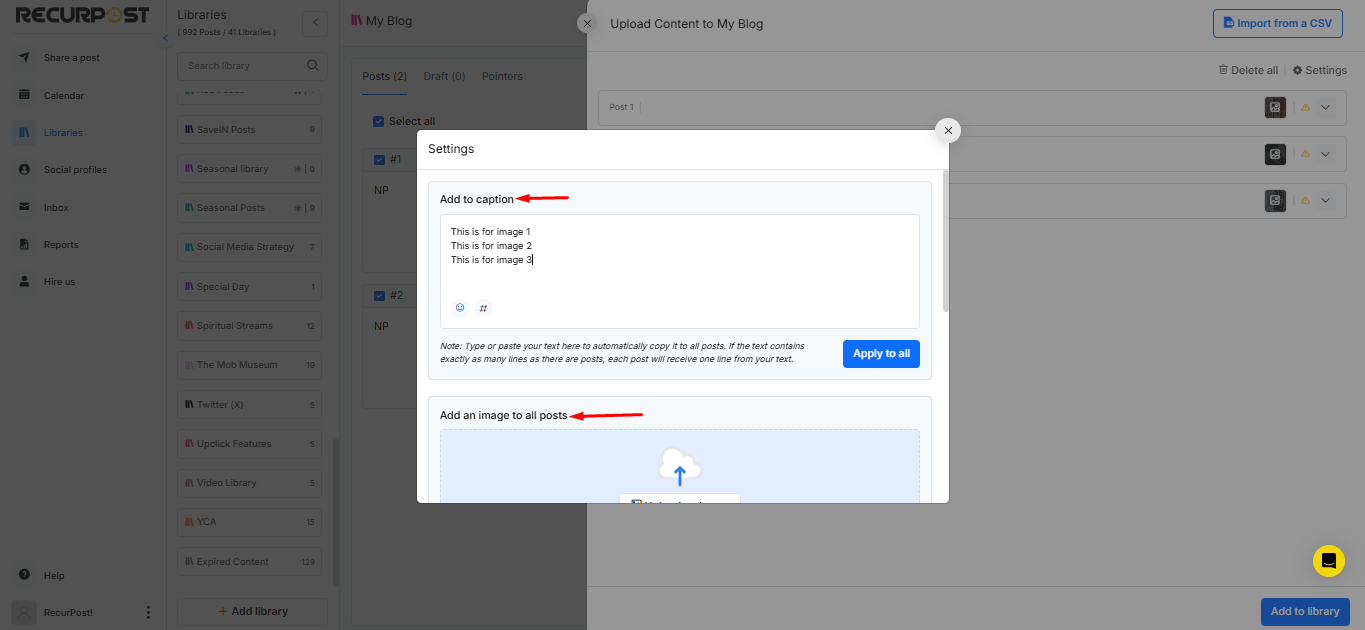The image size is (1365, 630).
Task: Click the Add to library button
Action: click(1305, 612)
